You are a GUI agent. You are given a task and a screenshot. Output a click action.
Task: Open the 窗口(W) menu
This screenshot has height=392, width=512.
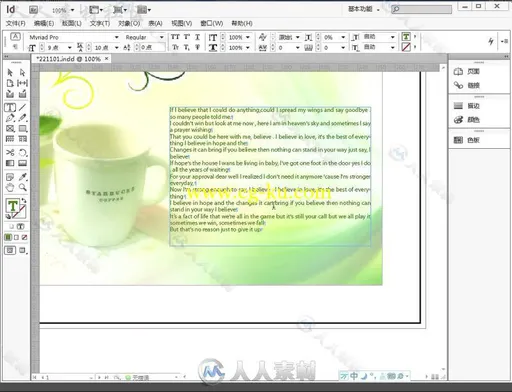point(211,23)
